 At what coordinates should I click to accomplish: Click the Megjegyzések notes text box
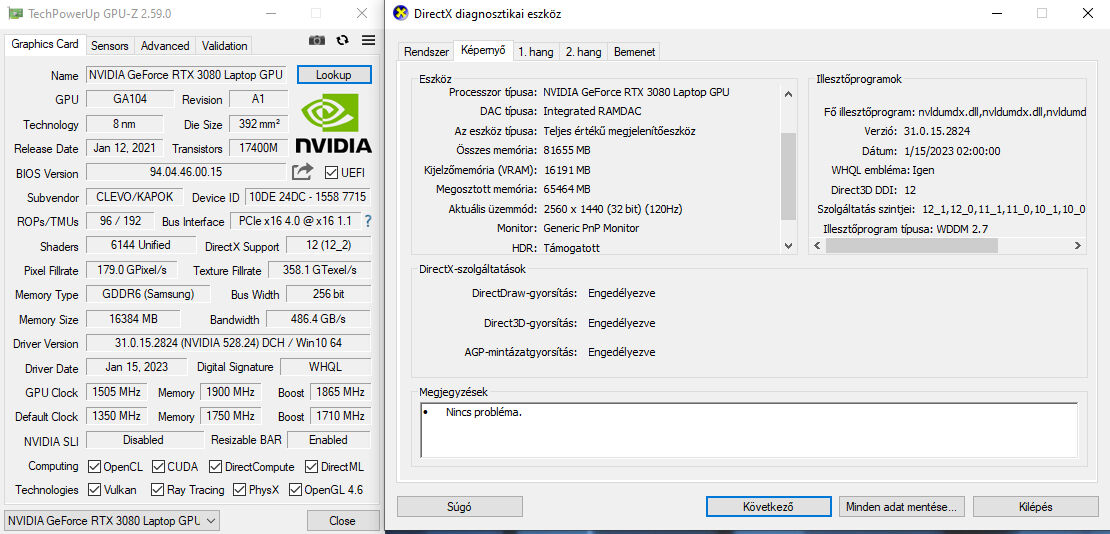pos(749,431)
